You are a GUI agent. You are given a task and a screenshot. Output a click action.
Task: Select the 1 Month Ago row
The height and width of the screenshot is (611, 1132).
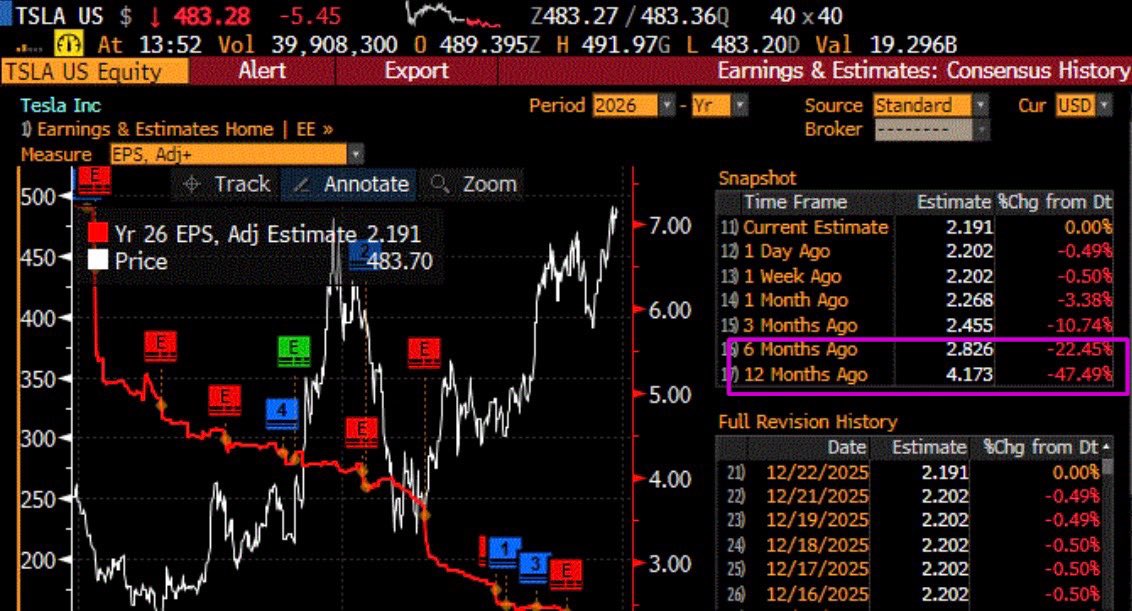915,300
